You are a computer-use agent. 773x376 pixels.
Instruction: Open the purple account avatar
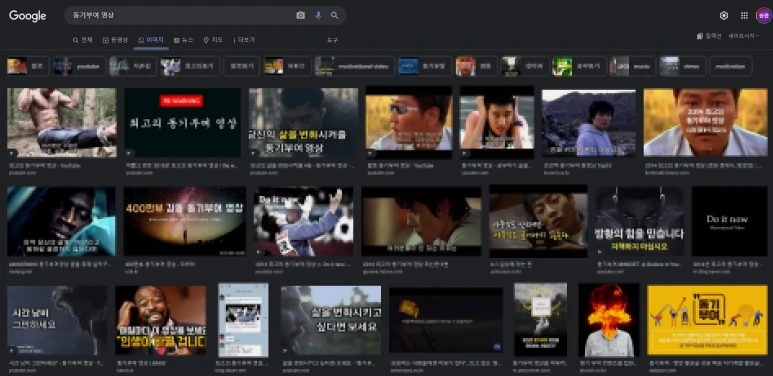[763, 16]
